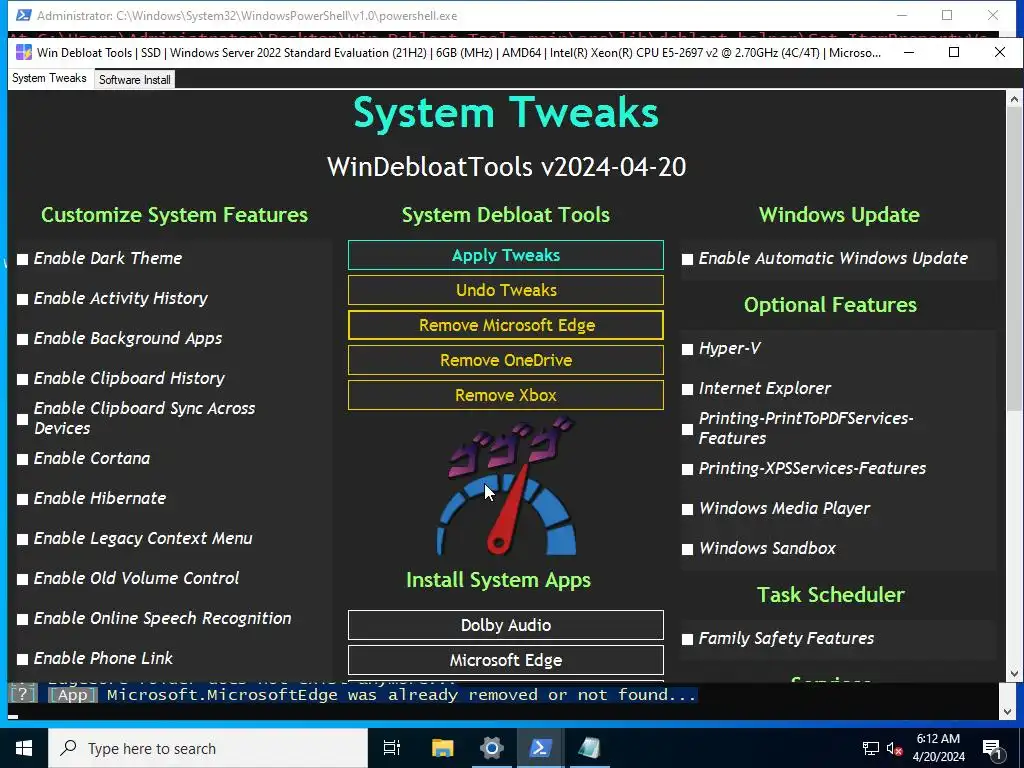The height and width of the screenshot is (768, 1024).
Task: Check Family Safety Features task
Action: tap(687, 639)
